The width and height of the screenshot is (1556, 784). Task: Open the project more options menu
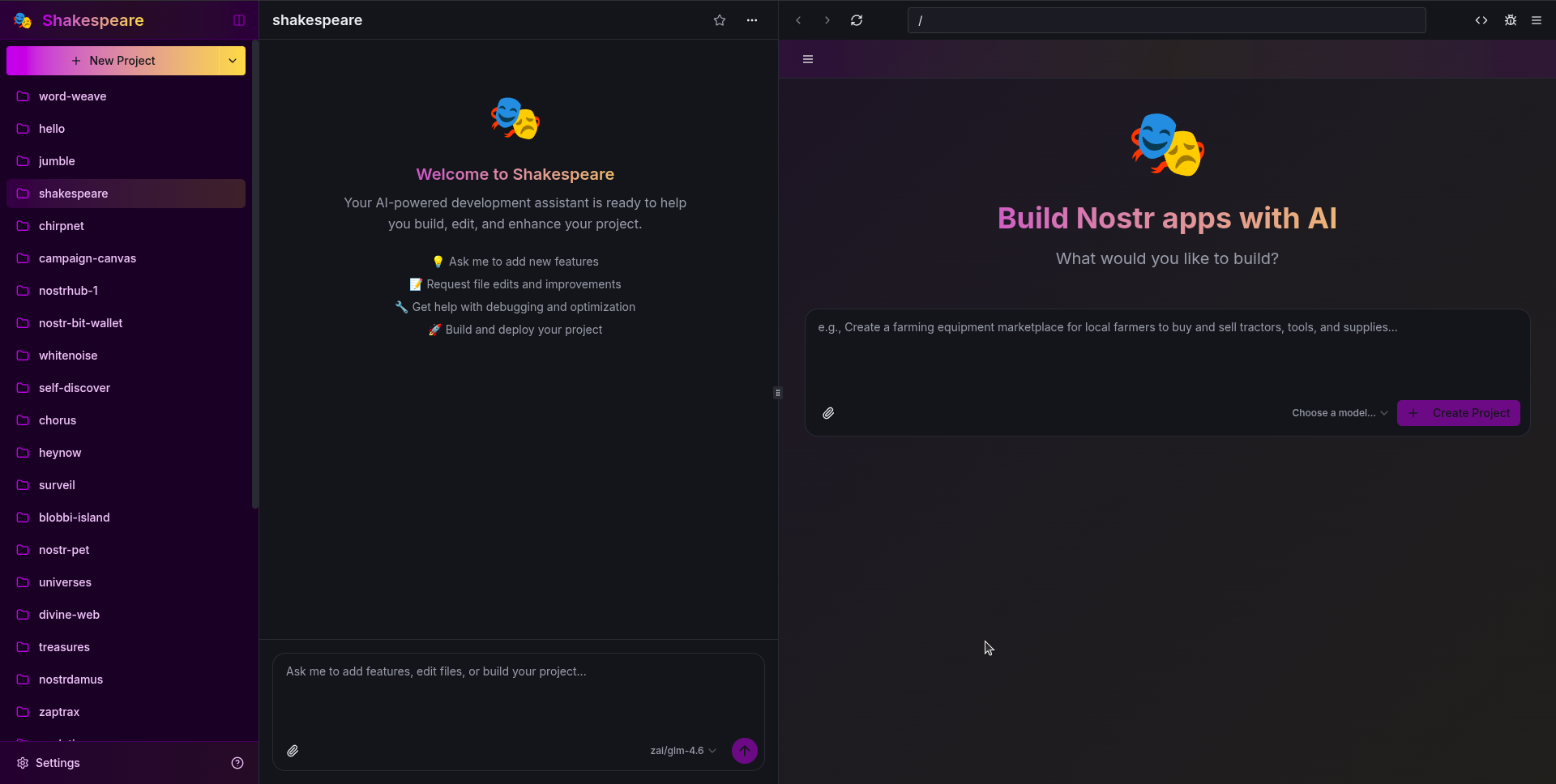coord(752,20)
